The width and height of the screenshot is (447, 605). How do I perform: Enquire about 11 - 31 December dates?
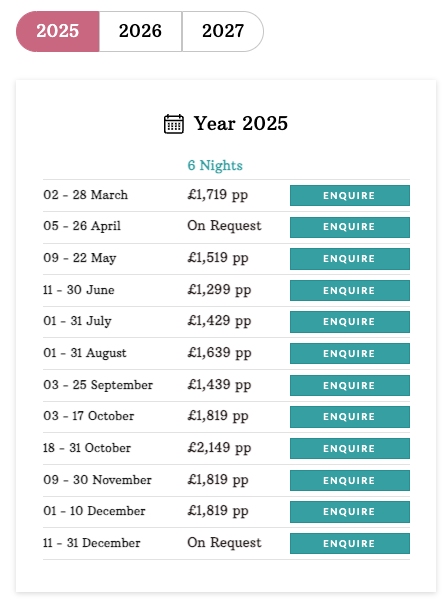pyautogui.click(x=350, y=544)
